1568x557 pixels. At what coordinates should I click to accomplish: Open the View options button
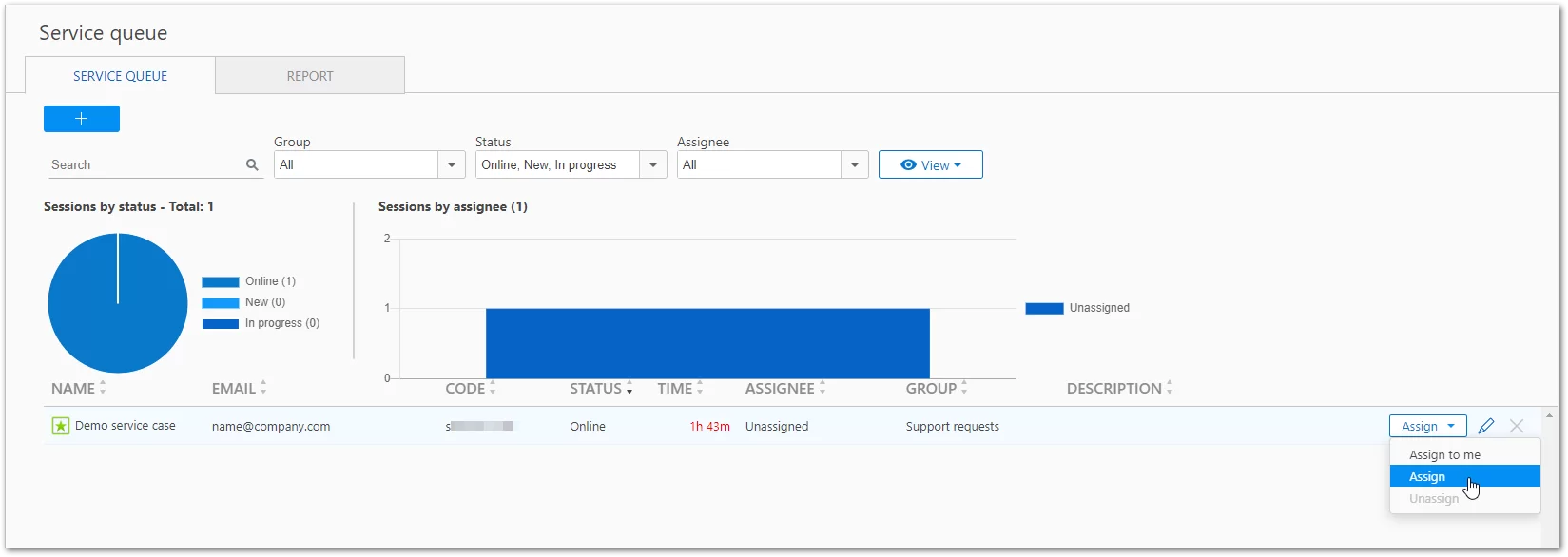[x=930, y=164]
